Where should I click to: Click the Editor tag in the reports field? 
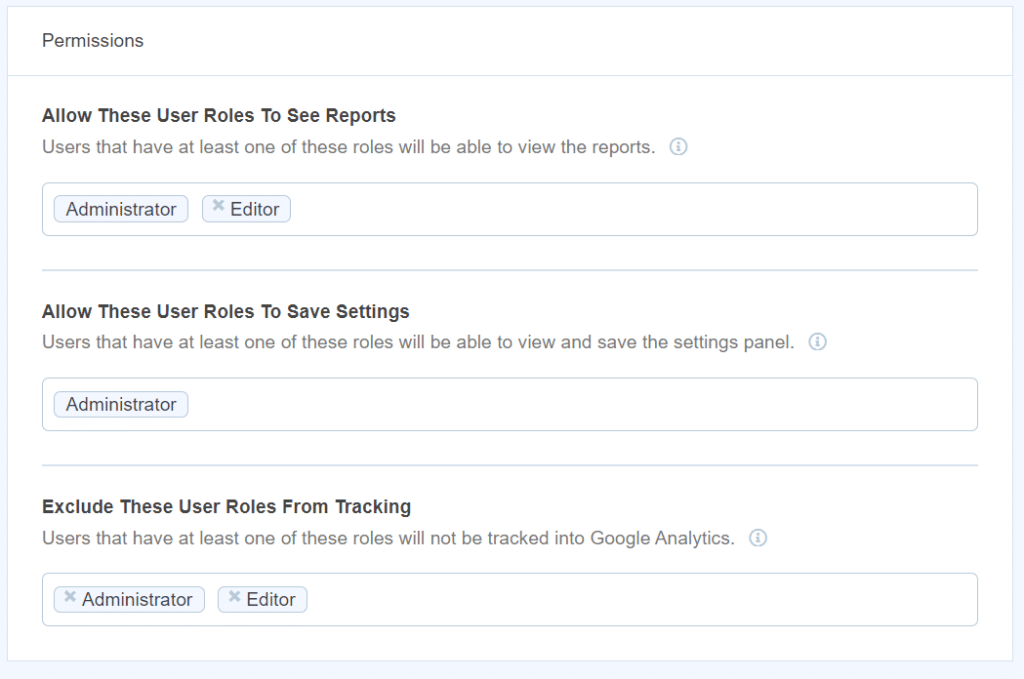(x=252, y=208)
